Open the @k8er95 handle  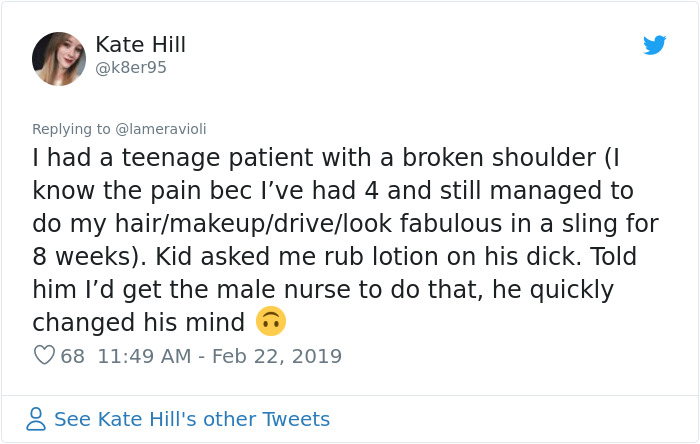(130, 68)
